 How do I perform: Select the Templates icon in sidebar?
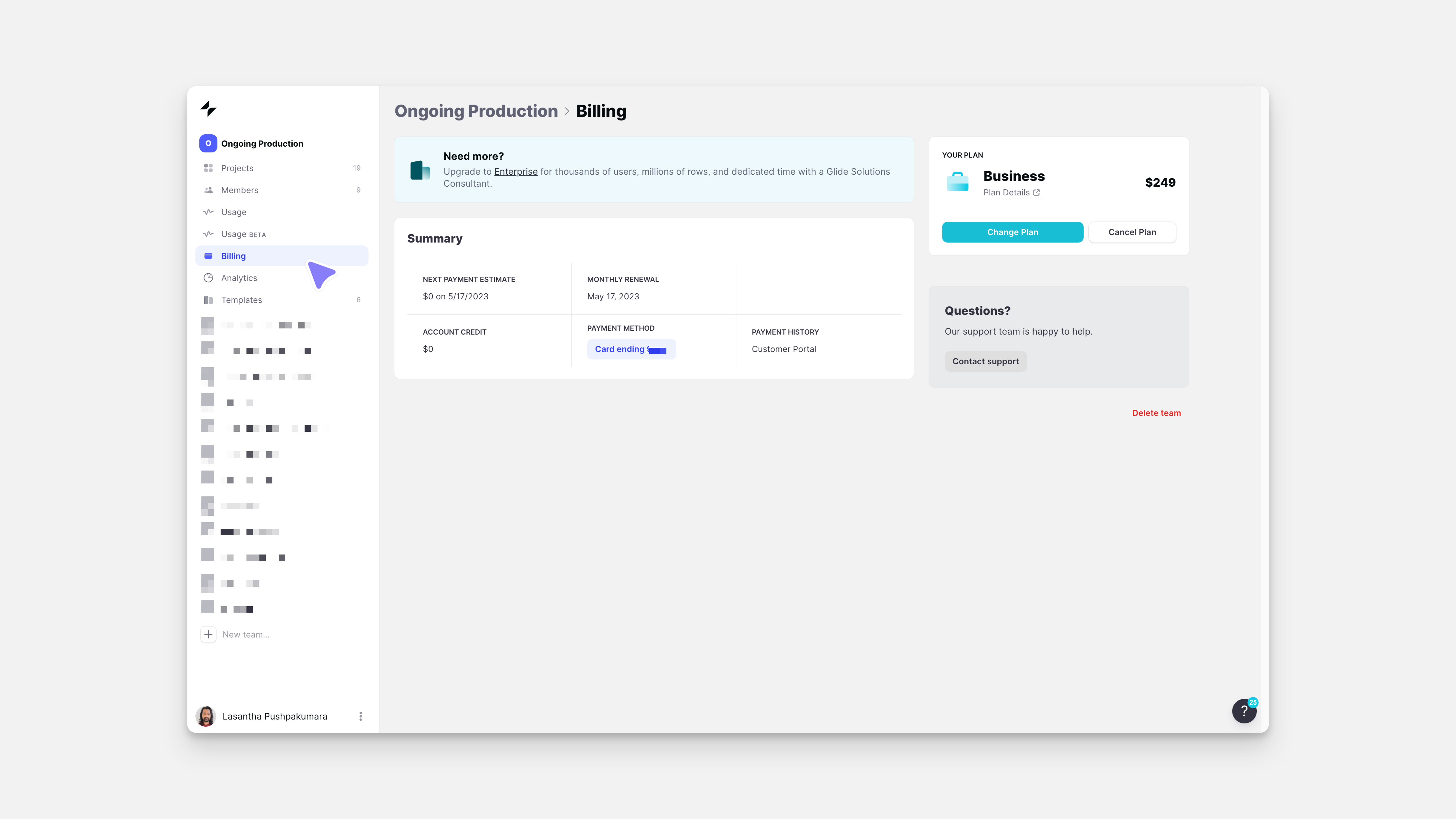tap(208, 300)
